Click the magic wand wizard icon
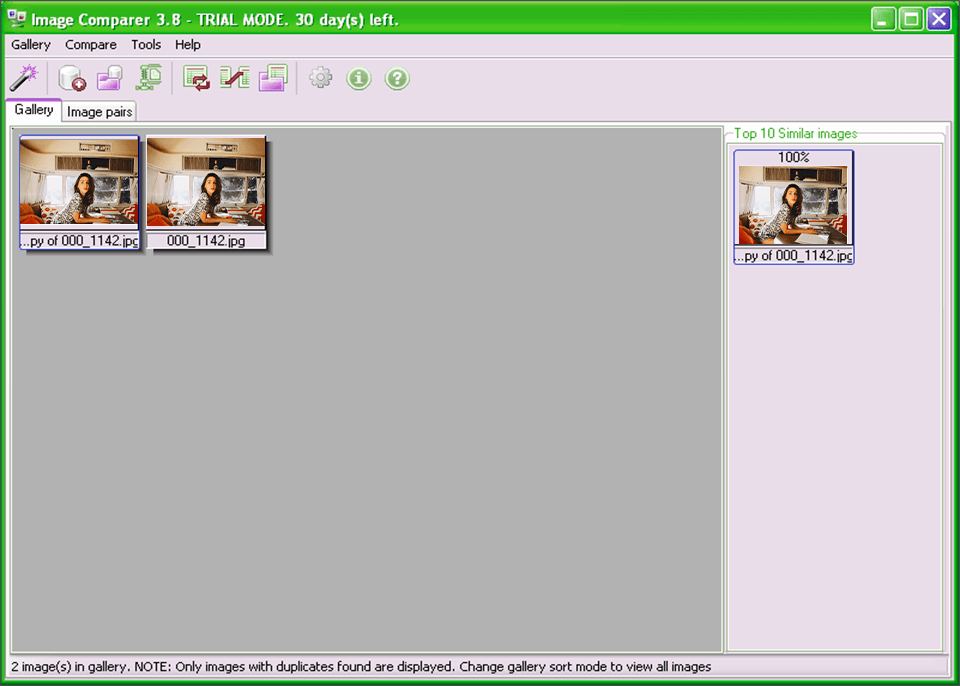This screenshot has height=686, width=960. (x=23, y=78)
